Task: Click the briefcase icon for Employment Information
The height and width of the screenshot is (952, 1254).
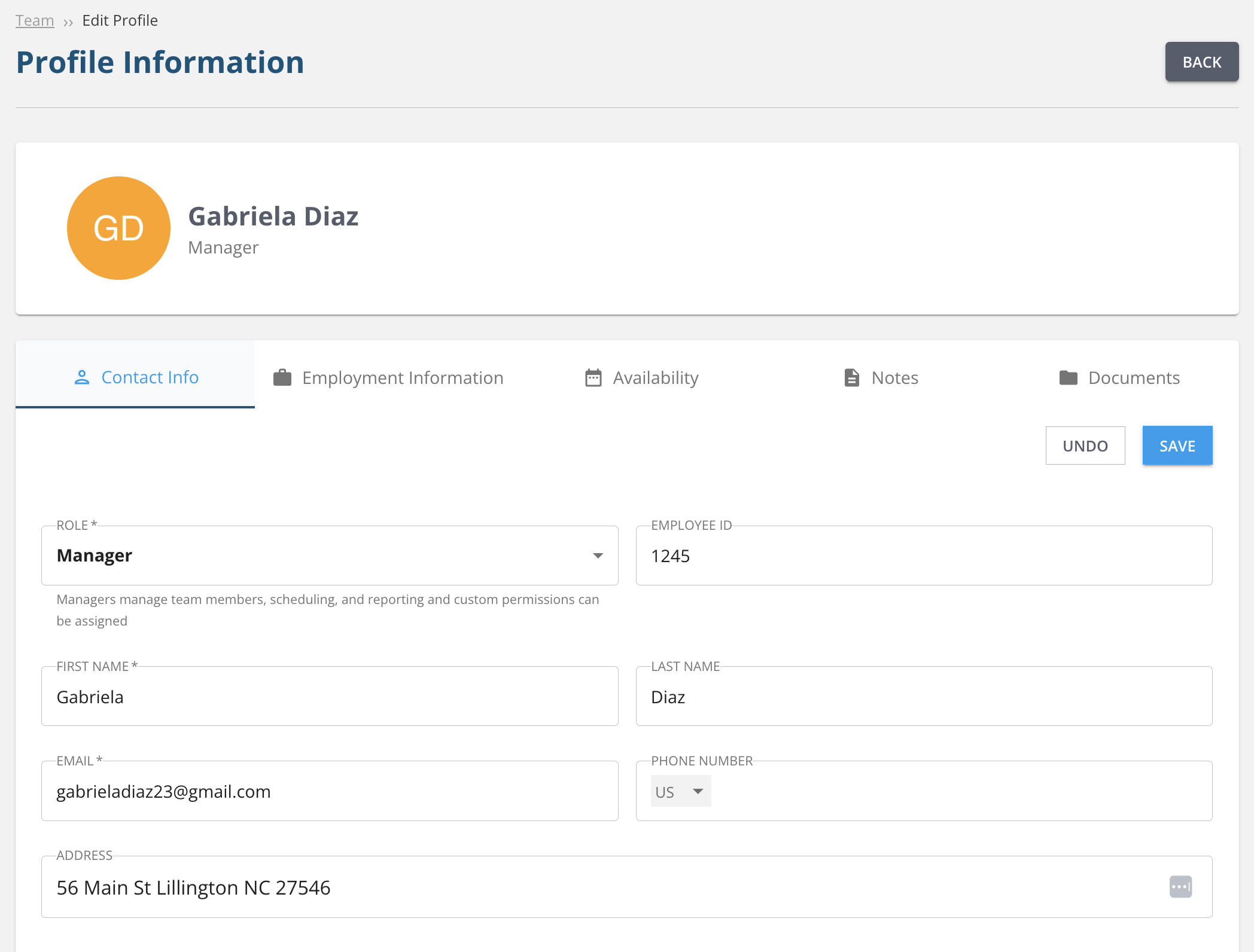Action: click(x=282, y=378)
